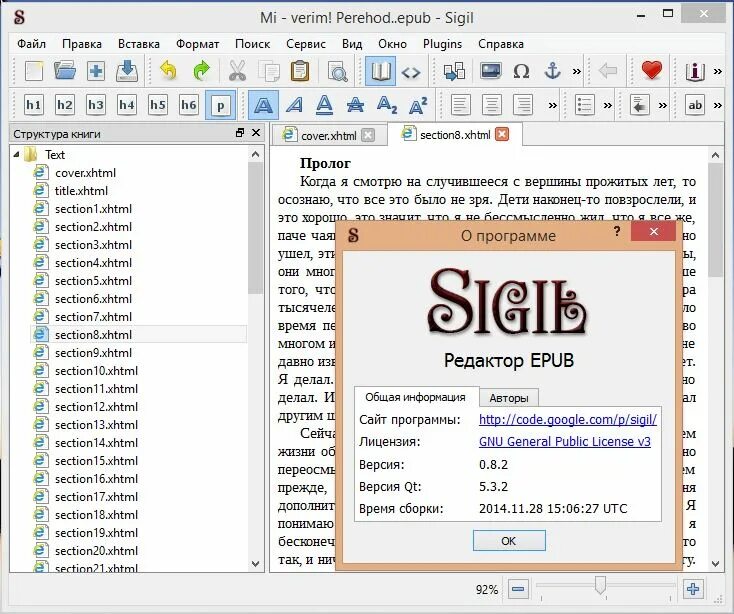Change text case with the ab icon
Image resolution: width=734 pixels, height=614 pixels.
point(695,105)
